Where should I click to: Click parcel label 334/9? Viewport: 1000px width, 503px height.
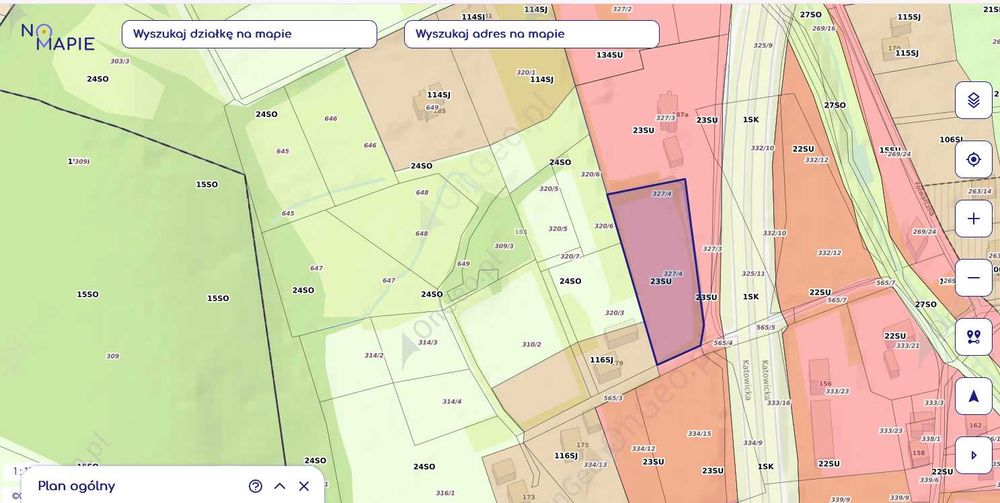pos(753,442)
